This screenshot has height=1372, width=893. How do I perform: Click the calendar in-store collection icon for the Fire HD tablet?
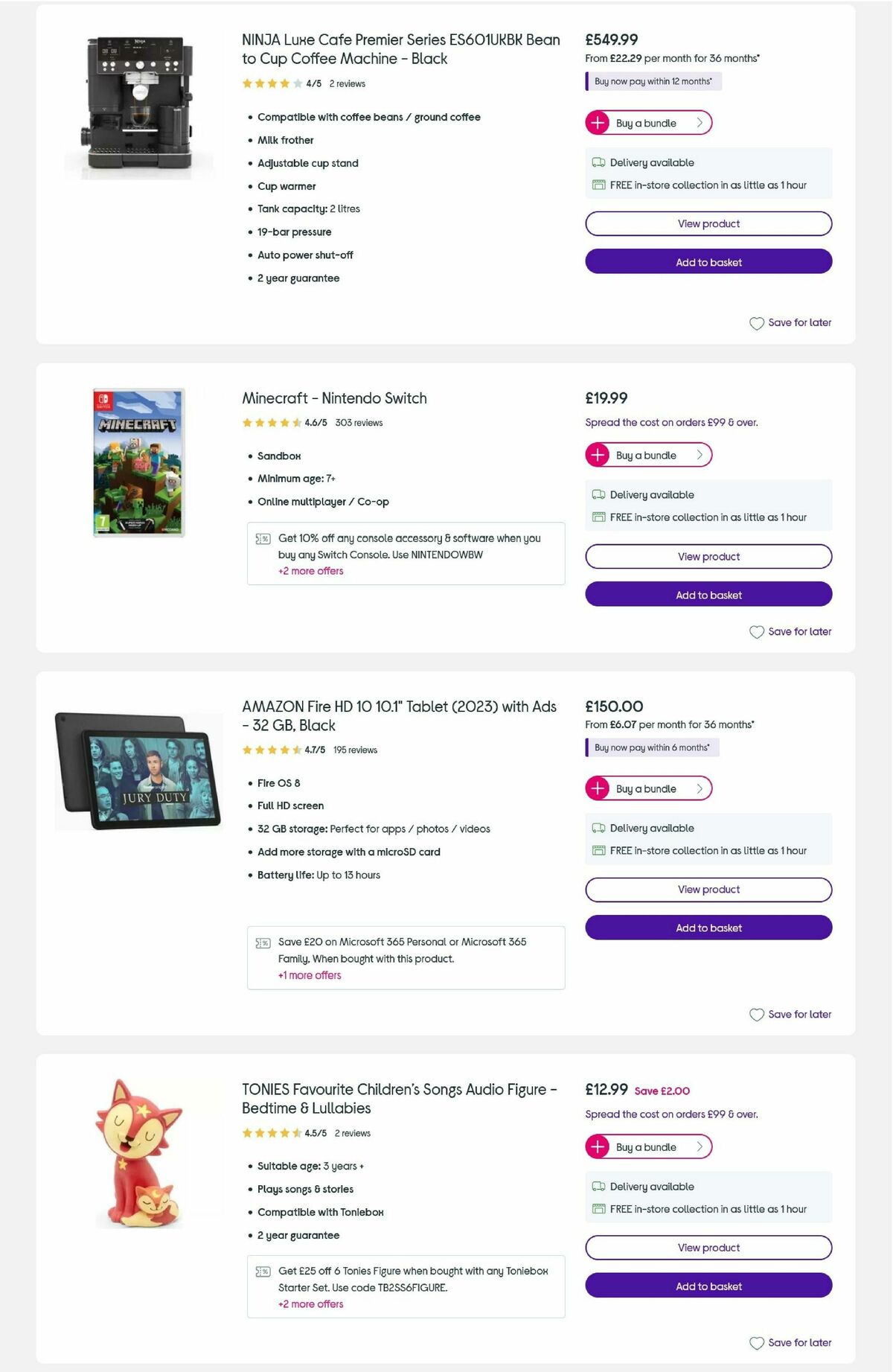tap(598, 850)
